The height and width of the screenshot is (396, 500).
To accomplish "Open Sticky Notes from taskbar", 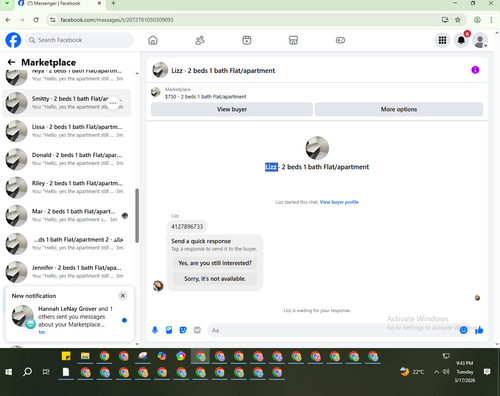I will (66, 356).
